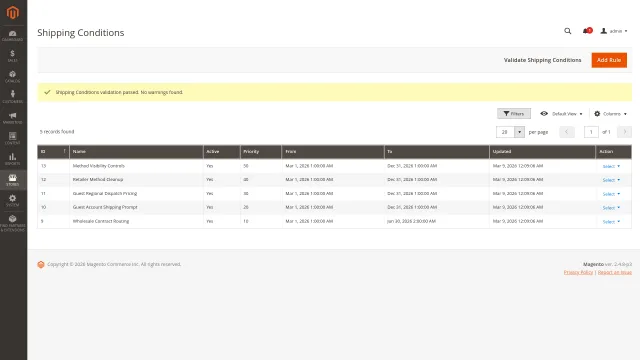Click the current page number field
Viewport: 640px width, 360px height.
591,132
